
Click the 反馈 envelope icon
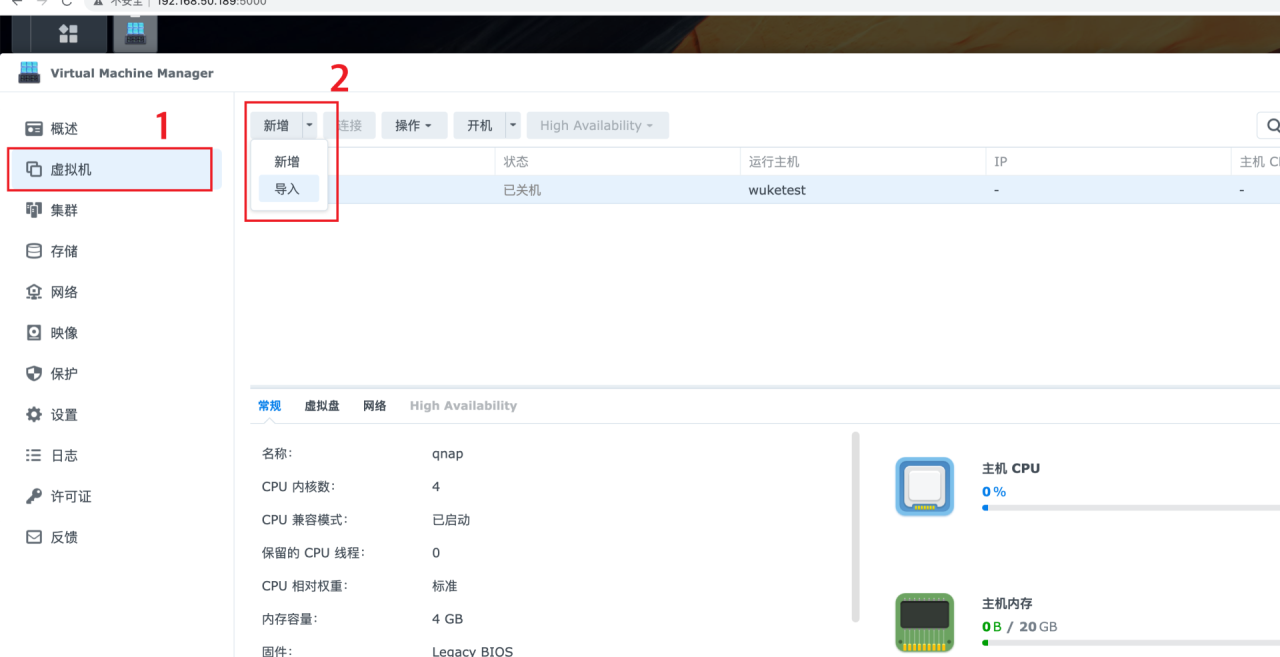(34, 537)
